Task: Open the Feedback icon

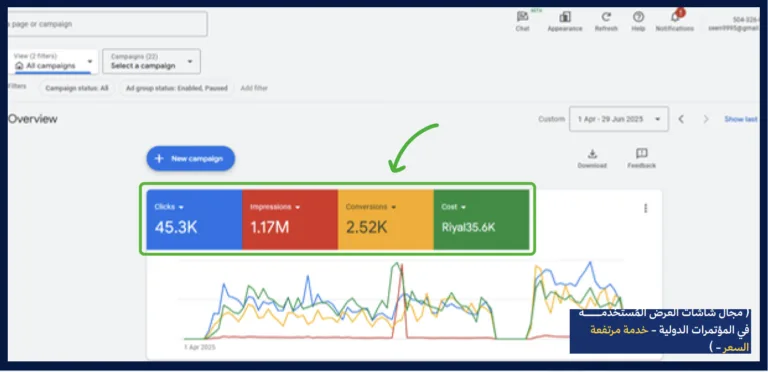Action: [642, 159]
